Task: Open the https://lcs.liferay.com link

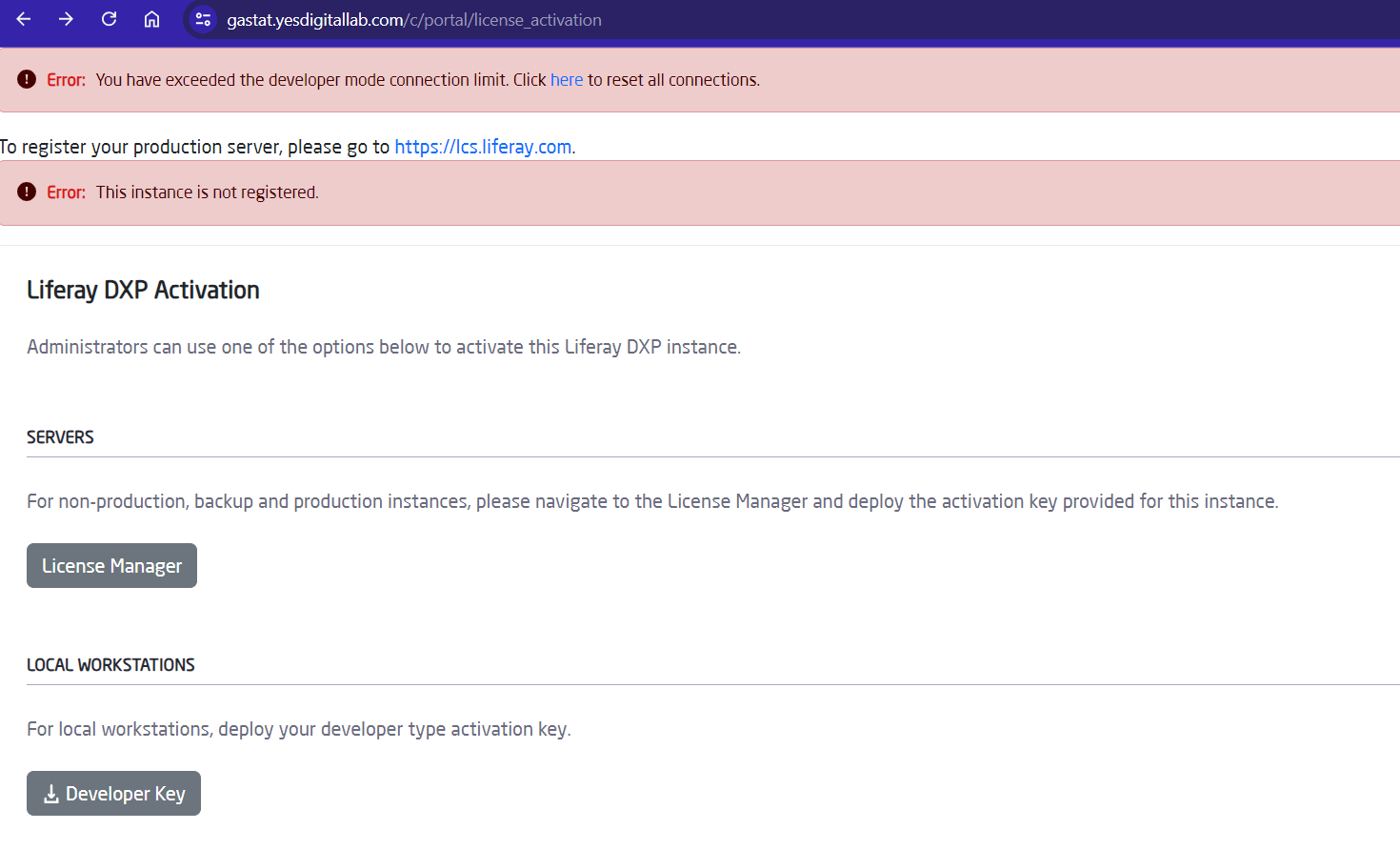Action: click(483, 147)
